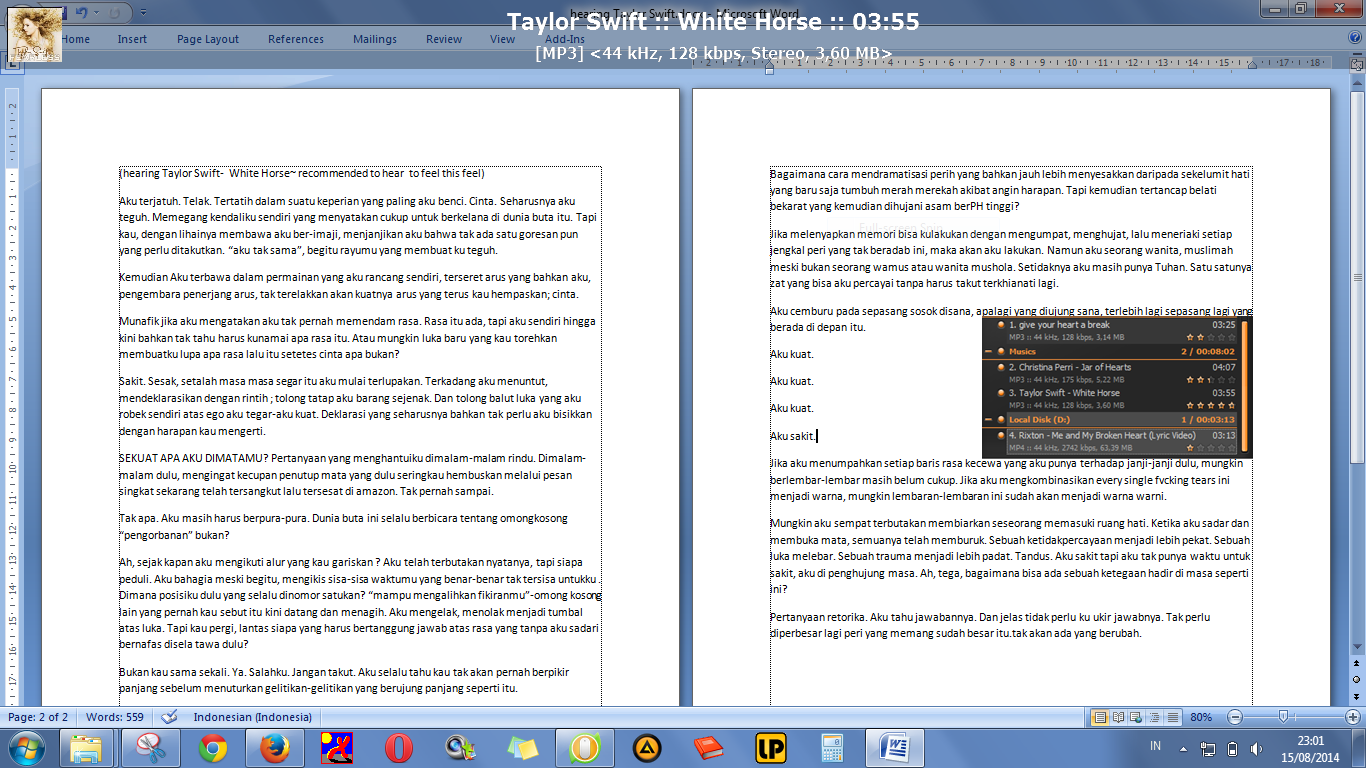
Task: Open zoom dialog via 80% label
Action: 1201,717
